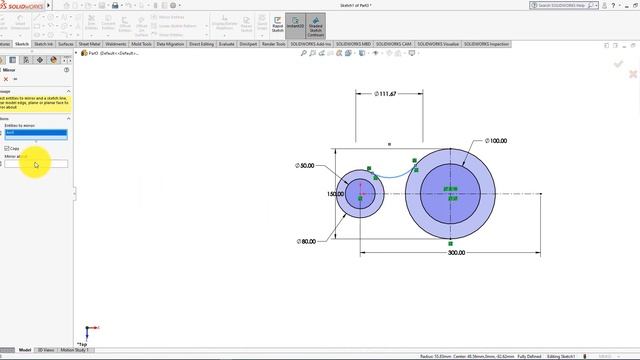The height and width of the screenshot is (360, 640).
Task: Collapse the Options section
Action: tap(69, 119)
